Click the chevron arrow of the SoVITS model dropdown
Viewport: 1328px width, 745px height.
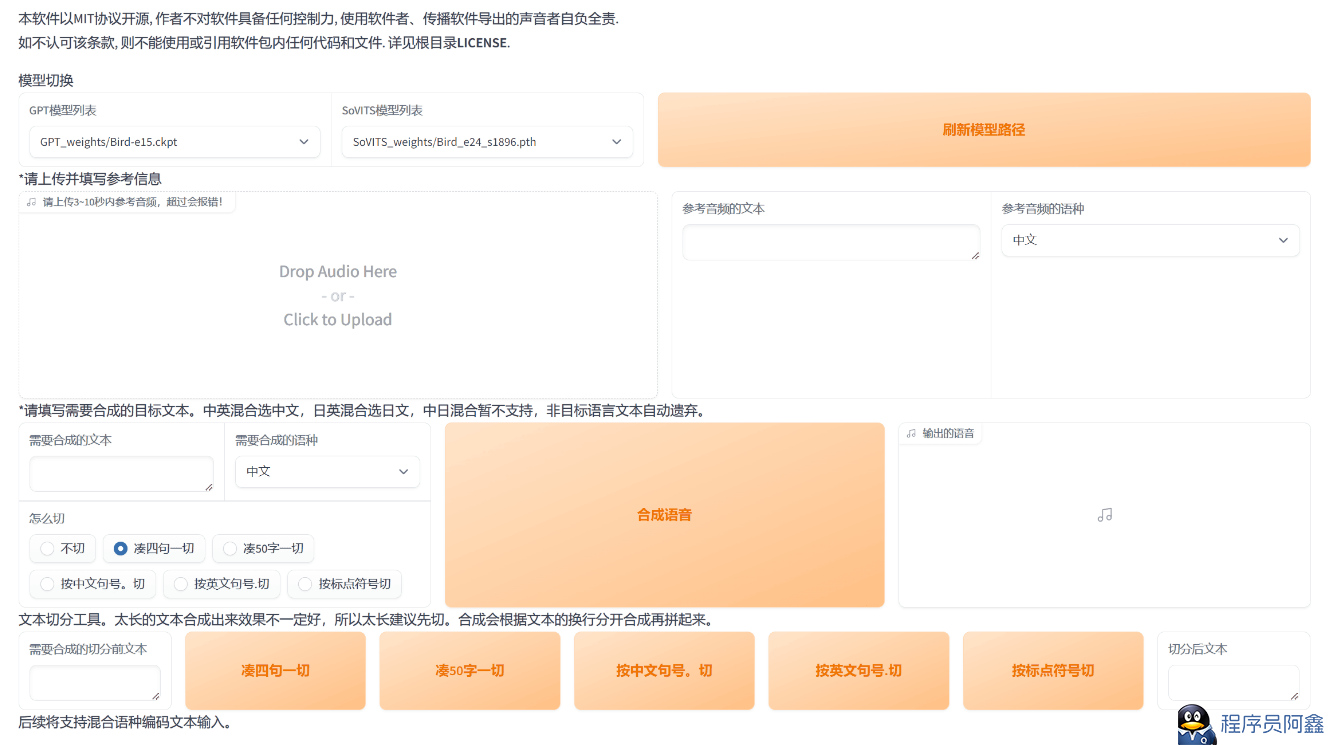(617, 142)
